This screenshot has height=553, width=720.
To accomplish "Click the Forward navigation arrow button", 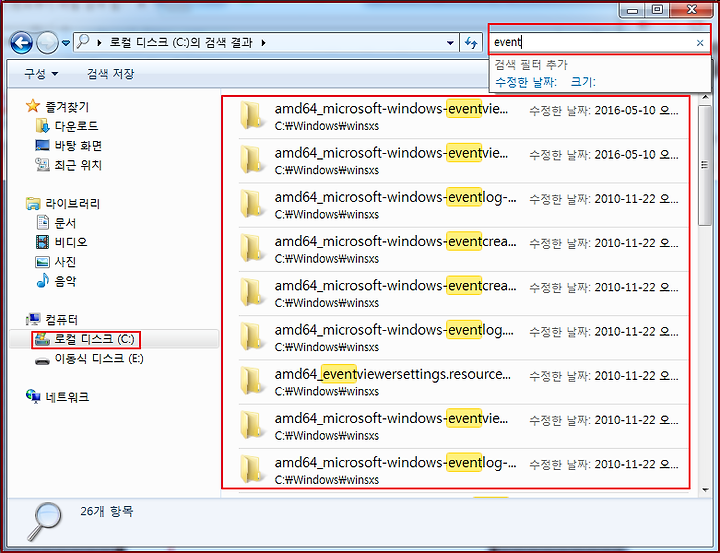I will pos(47,43).
